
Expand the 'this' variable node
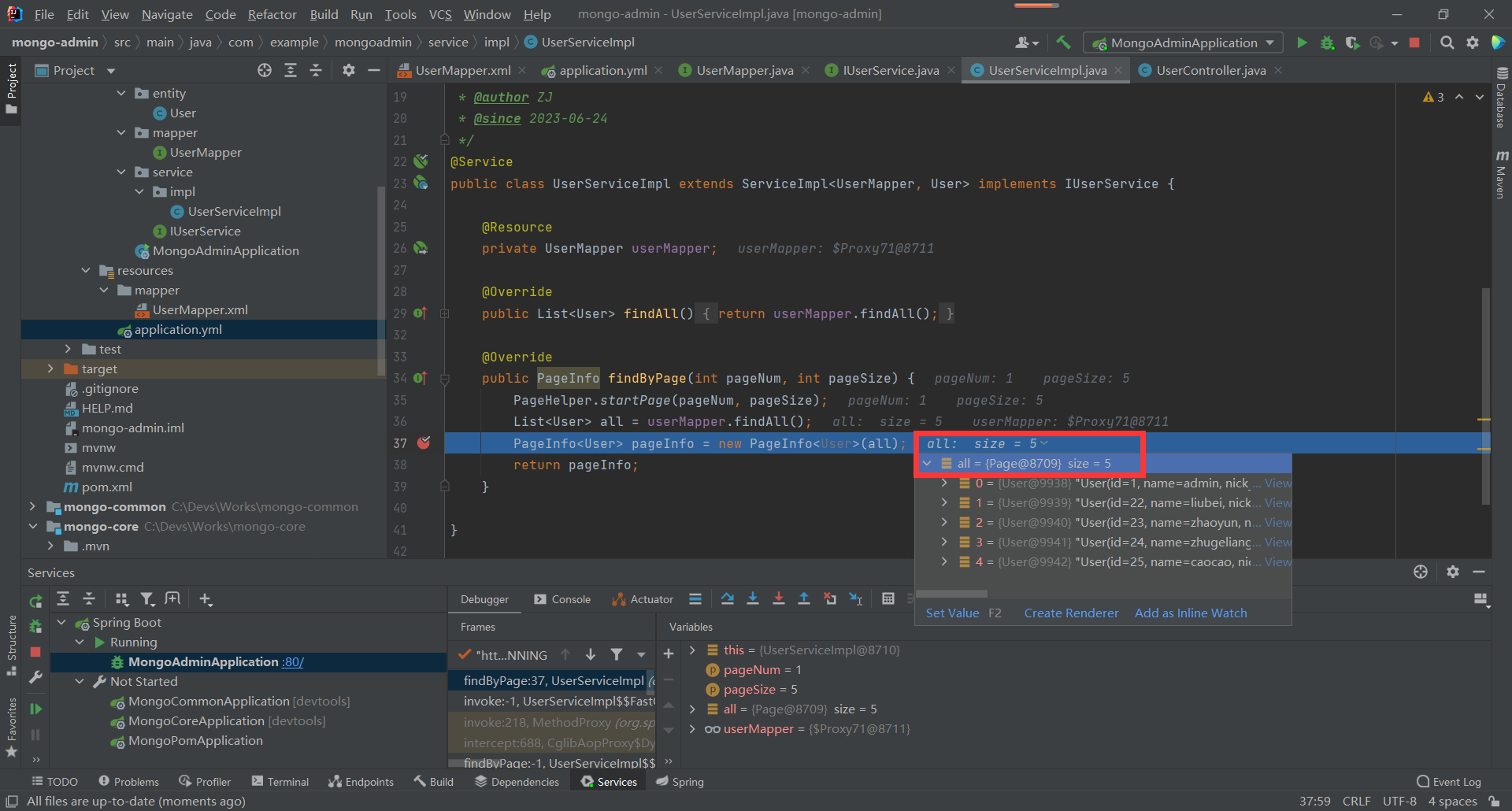click(692, 650)
